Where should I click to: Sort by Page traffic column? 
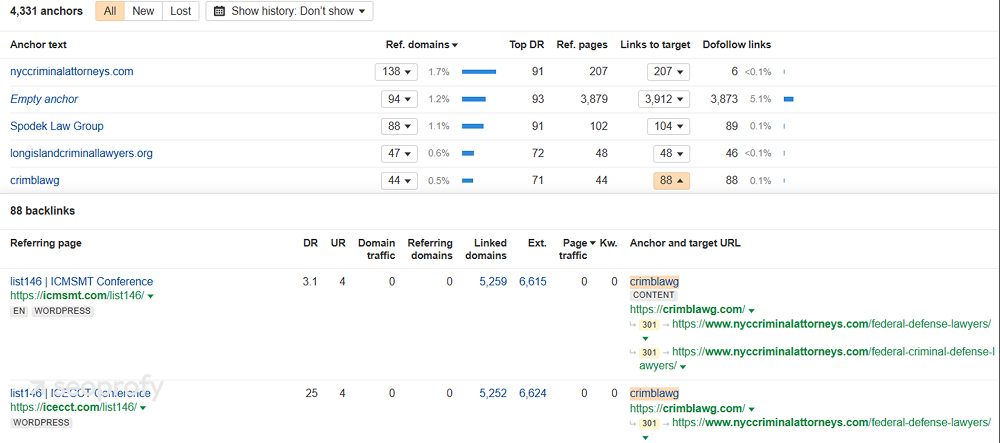pyautogui.click(x=578, y=249)
